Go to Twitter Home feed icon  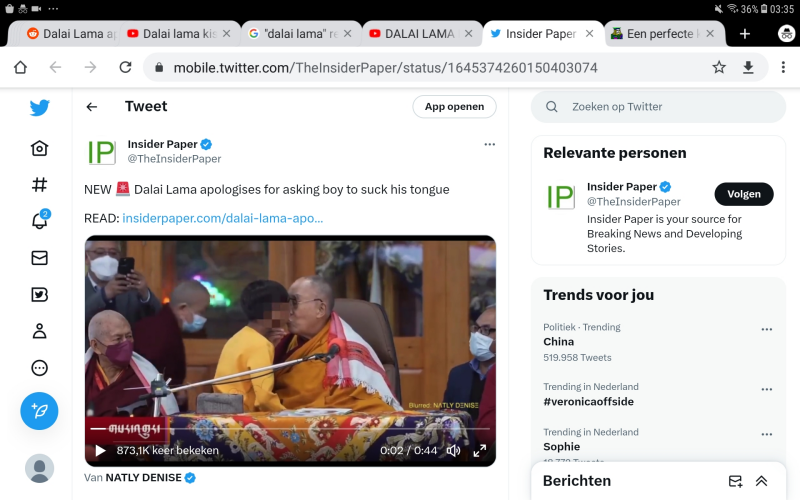click(x=39, y=148)
